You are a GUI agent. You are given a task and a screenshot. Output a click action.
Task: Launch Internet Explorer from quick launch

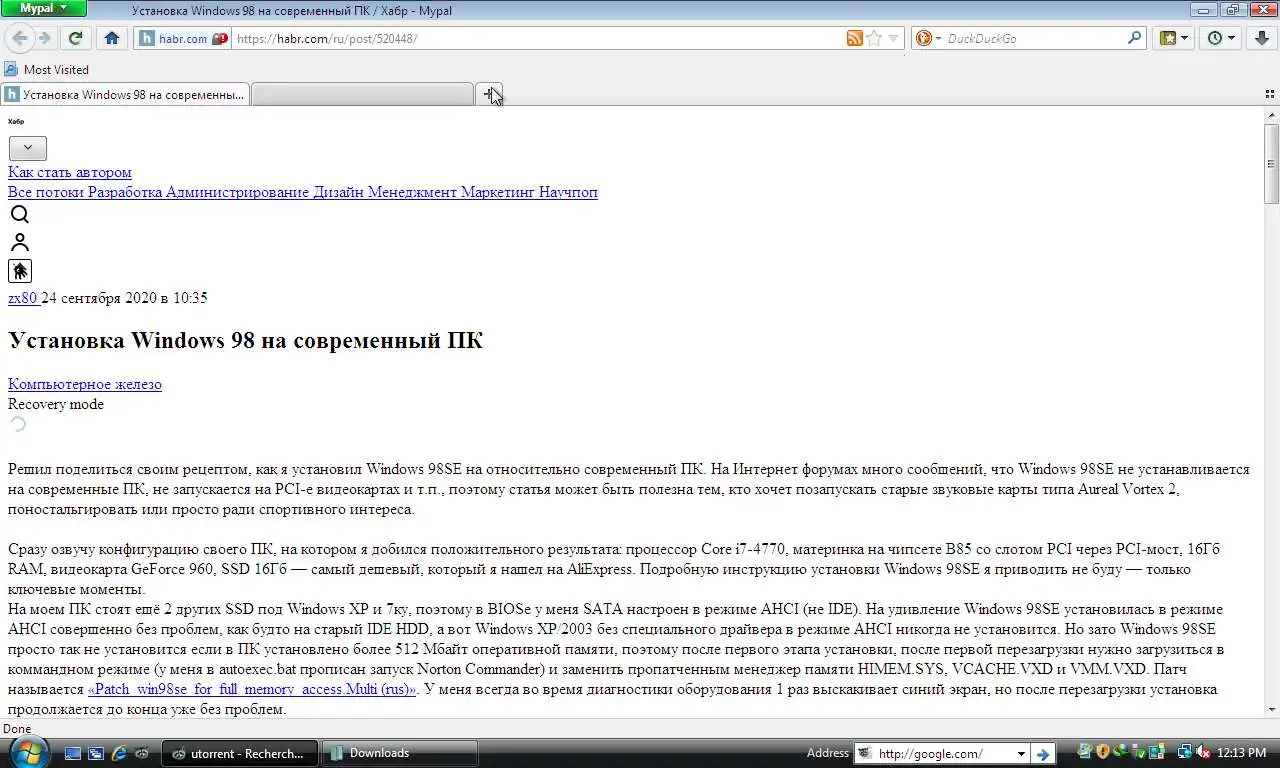click(119, 753)
